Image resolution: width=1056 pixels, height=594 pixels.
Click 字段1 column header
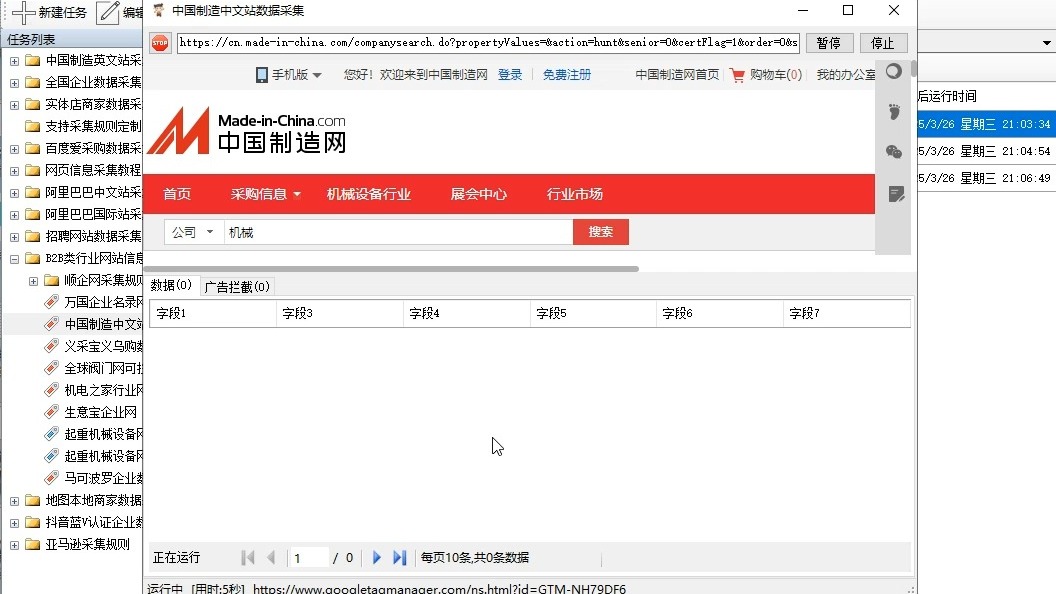point(213,313)
